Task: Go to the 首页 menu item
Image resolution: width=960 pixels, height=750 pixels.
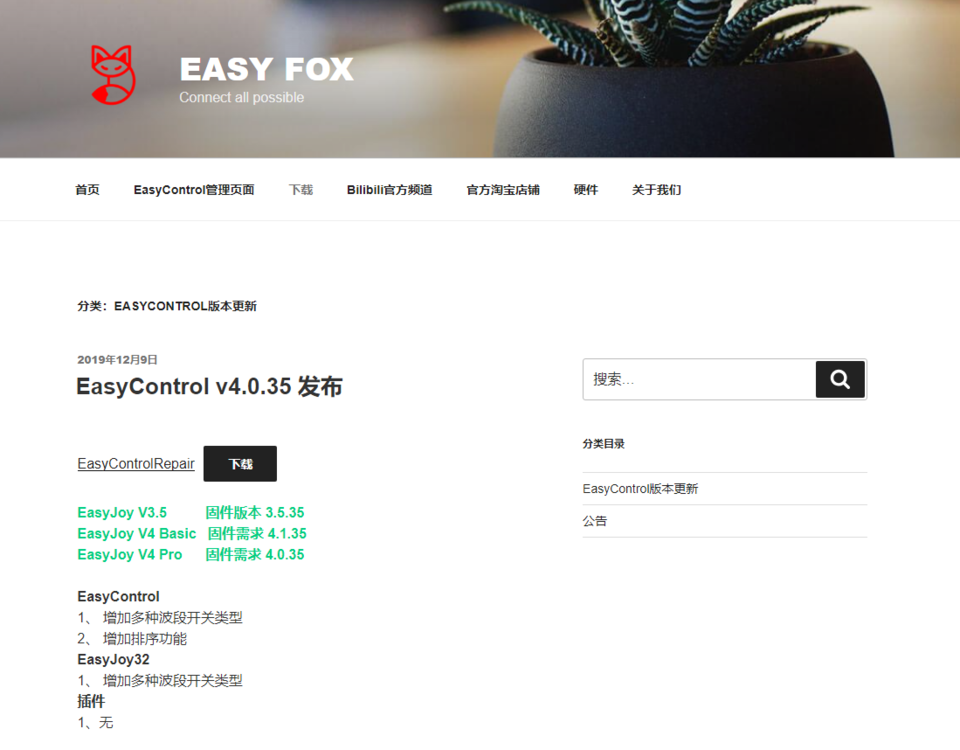Action: (x=87, y=190)
